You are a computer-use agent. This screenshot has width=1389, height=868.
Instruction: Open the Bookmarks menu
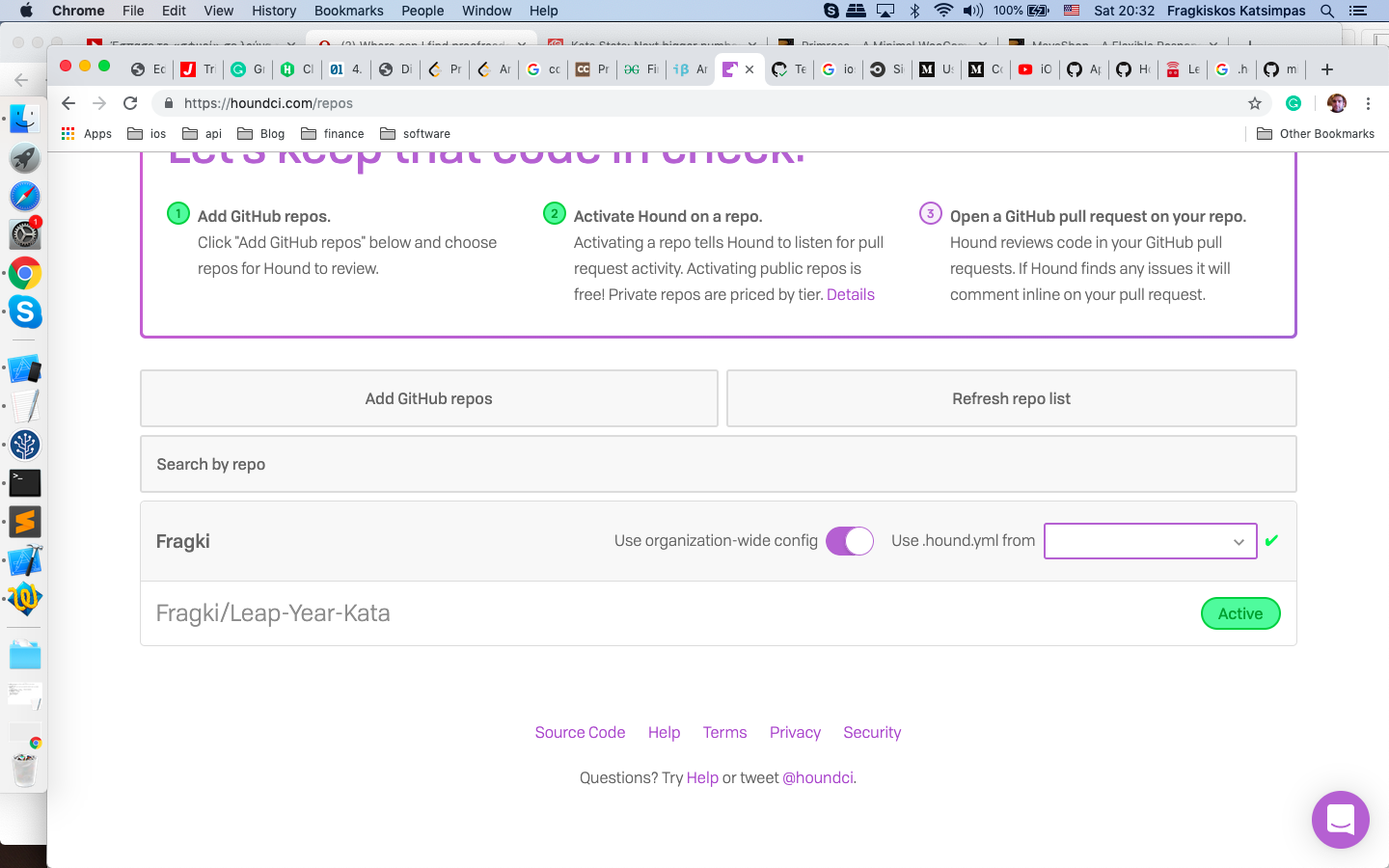tap(349, 11)
